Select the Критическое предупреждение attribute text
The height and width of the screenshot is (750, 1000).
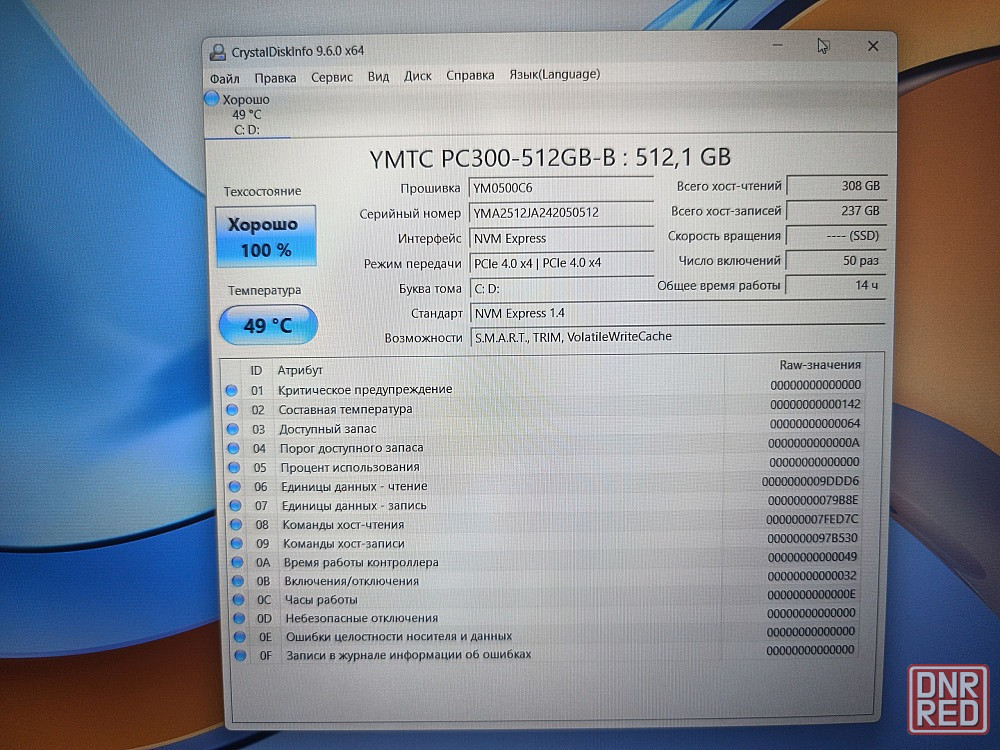pos(365,390)
